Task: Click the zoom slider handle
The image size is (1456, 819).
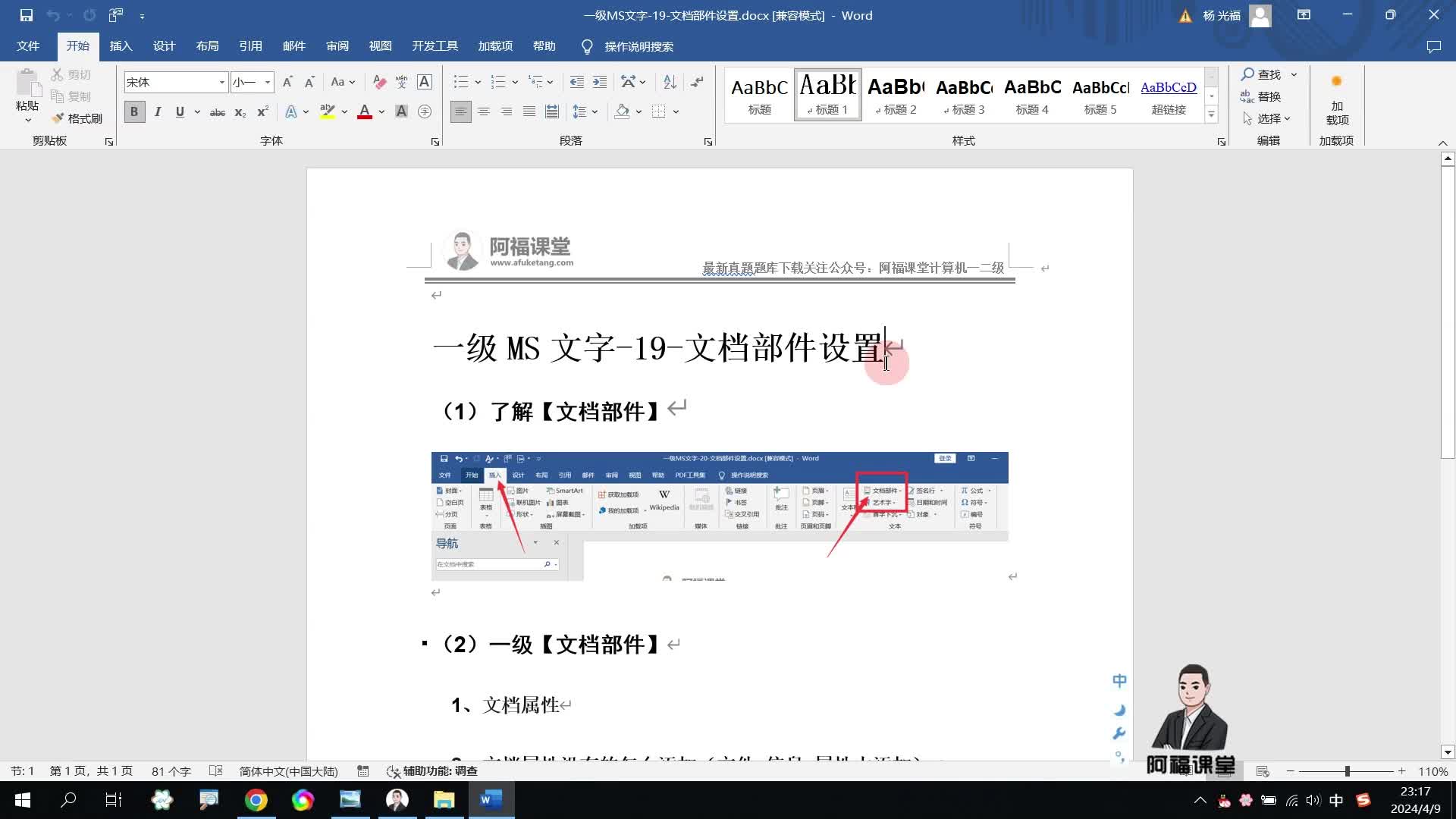Action: pos(1348,771)
